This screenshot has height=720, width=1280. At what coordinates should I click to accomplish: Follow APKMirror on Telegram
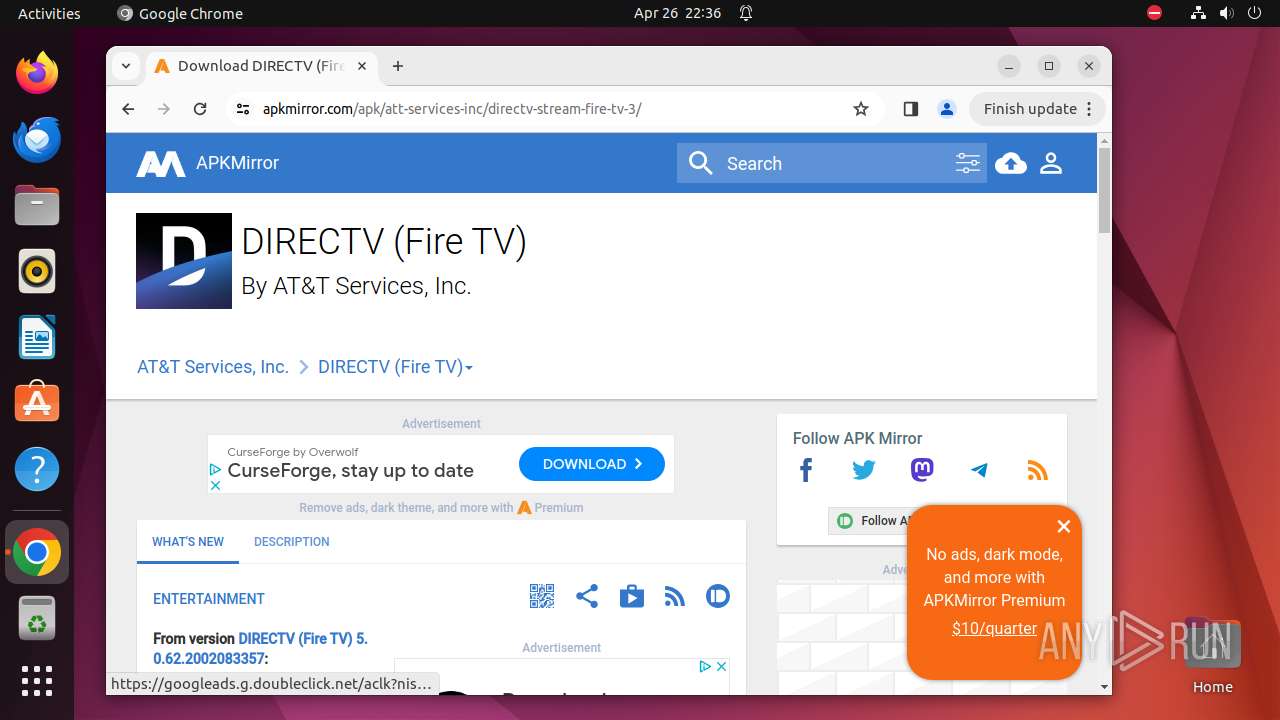979,470
